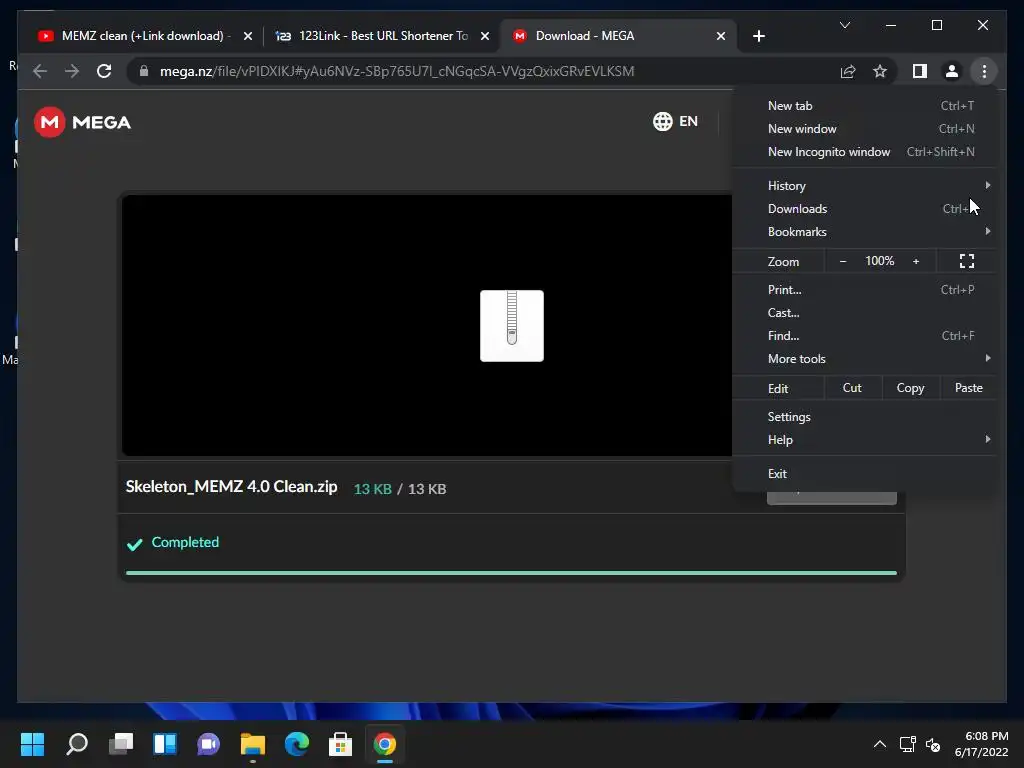Click the network tray icon
Image resolution: width=1024 pixels, height=768 pixels.
(x=907, y=744)
